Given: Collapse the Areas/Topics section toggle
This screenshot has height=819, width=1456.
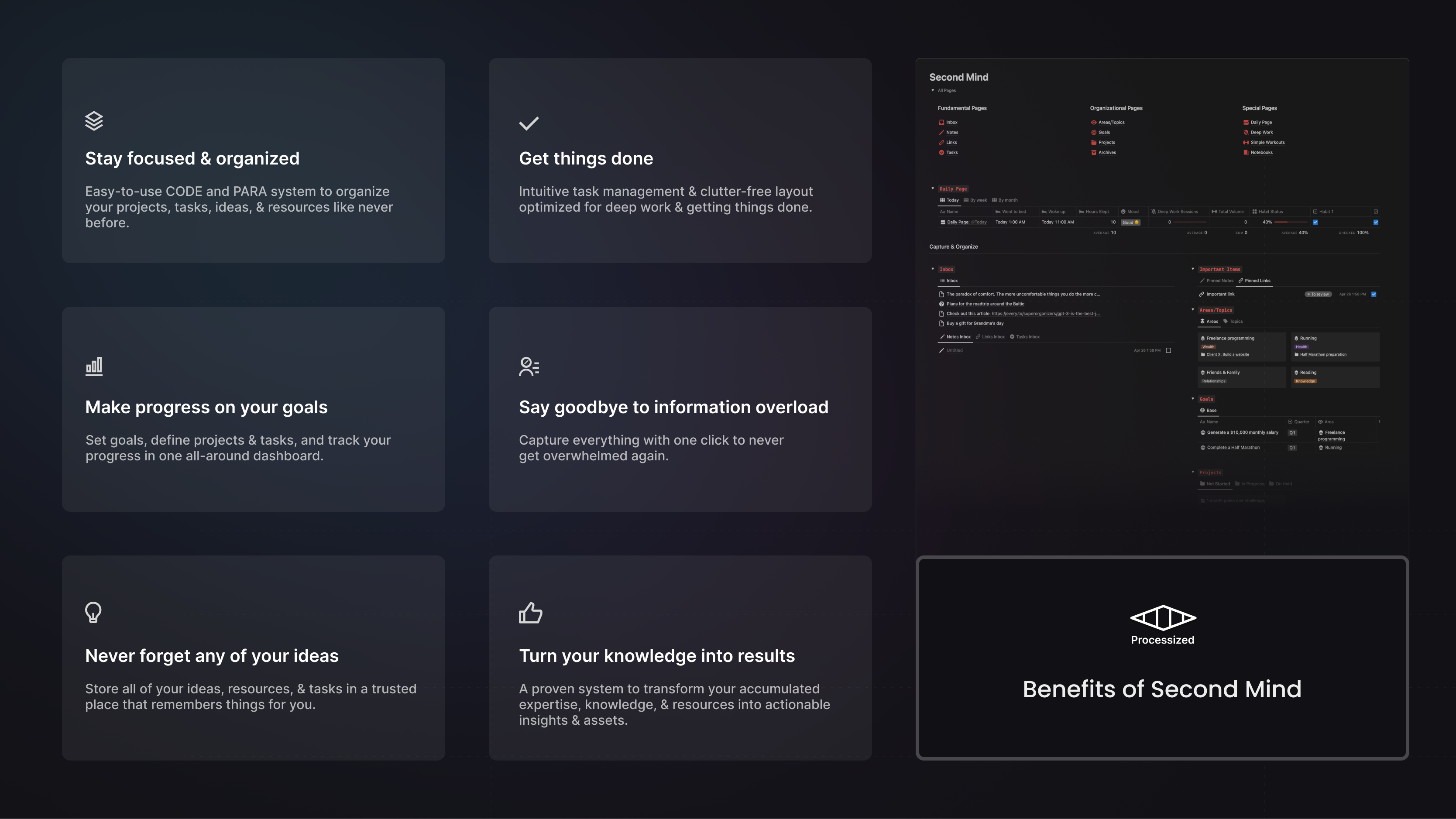Looking at the screenshot, I should (x=1193, y=310).
